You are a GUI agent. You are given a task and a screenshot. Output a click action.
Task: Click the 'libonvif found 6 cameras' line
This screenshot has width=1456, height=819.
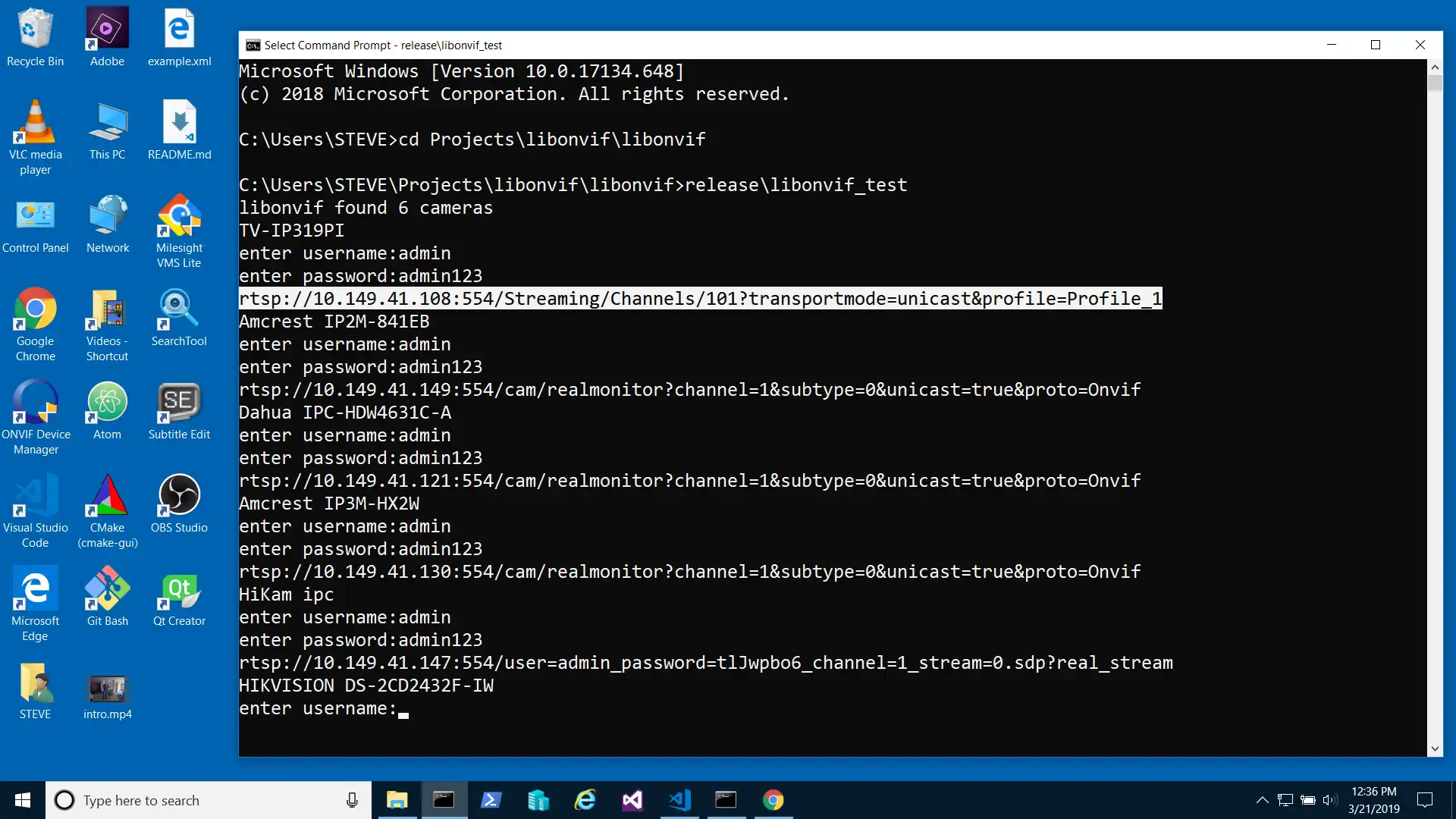coord(366,208)
